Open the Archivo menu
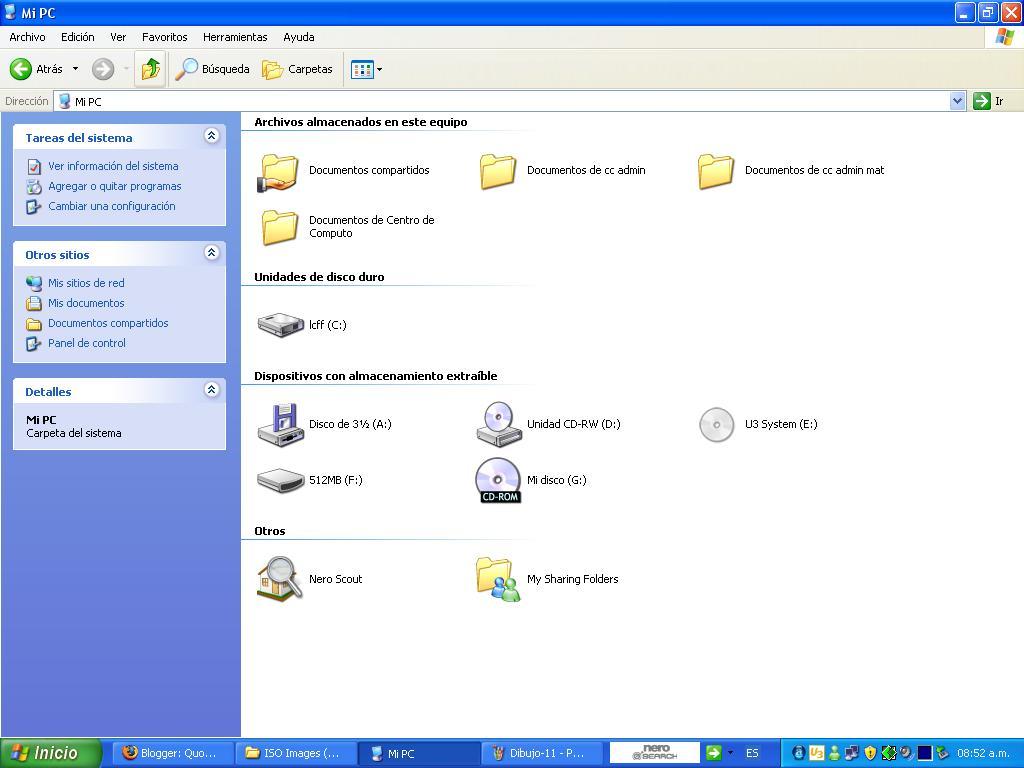Viewport: 1024px width, 768px height. [27, 37]
